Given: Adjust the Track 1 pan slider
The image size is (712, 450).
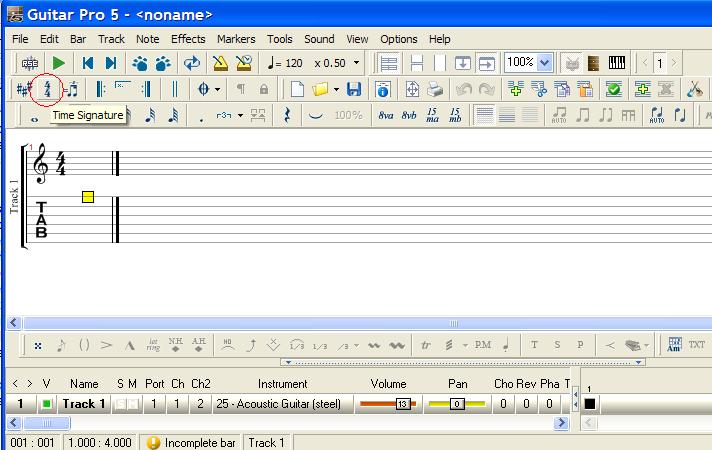Looking at the screenshot, I should tap(457, 404).
